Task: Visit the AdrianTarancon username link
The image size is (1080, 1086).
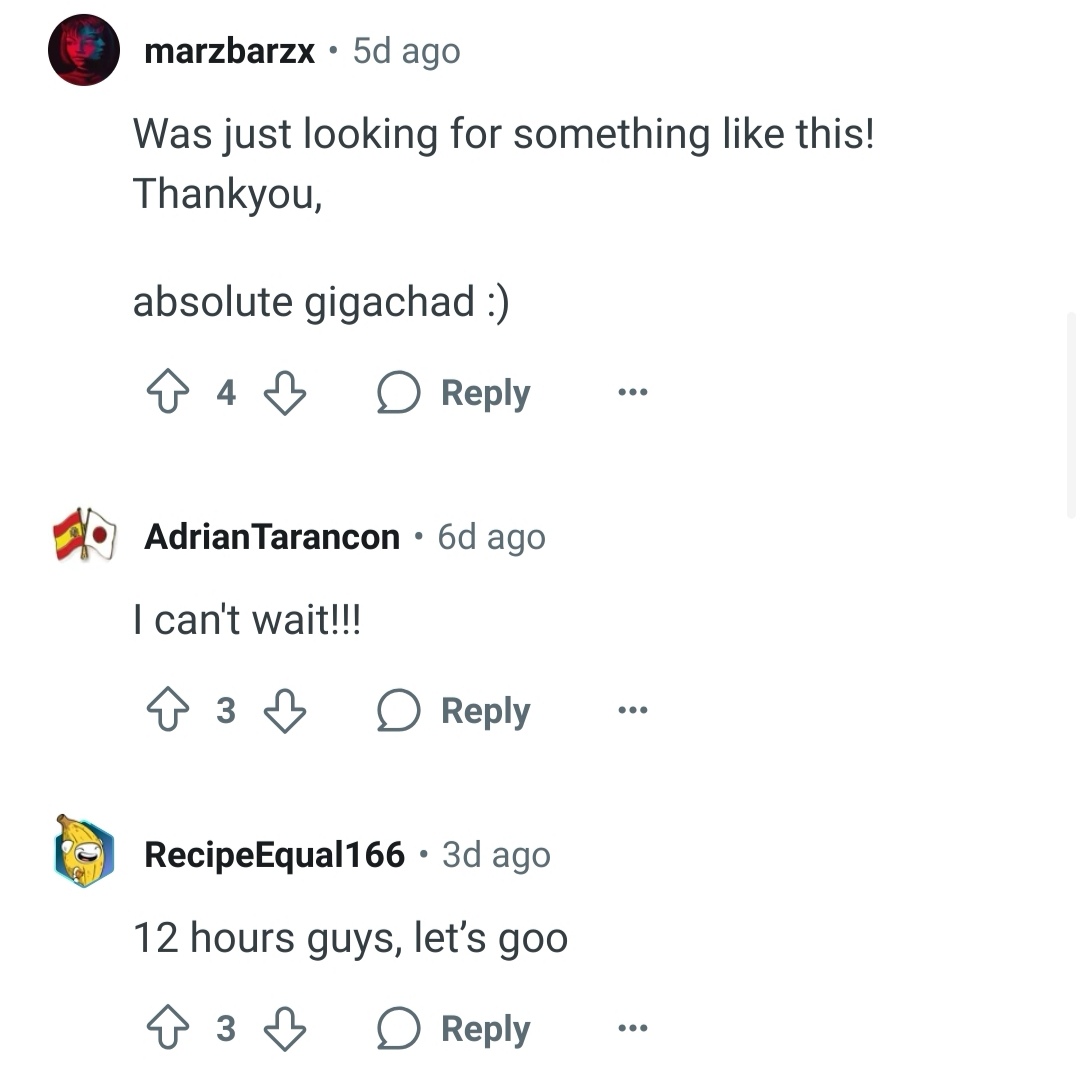Action: click(x=272, y=537)
